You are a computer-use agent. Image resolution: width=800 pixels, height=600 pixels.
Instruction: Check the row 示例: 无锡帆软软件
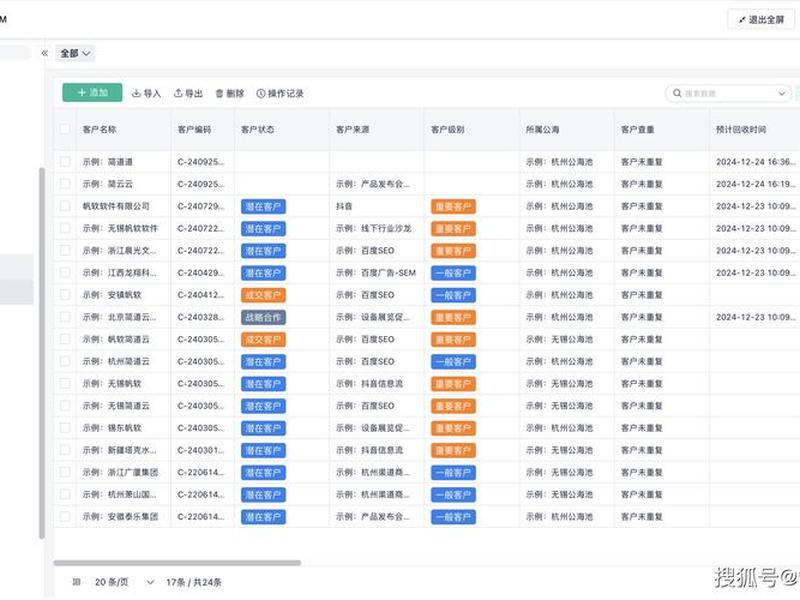point(65,228)
